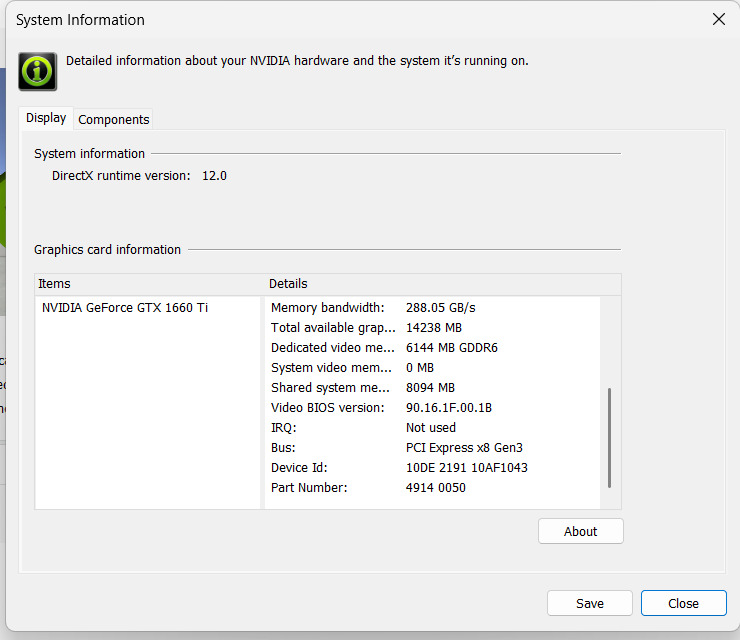The height and width of the screenshot is (640, 740).
Task: Click the 14238 MB value
Action: [434, 328]
